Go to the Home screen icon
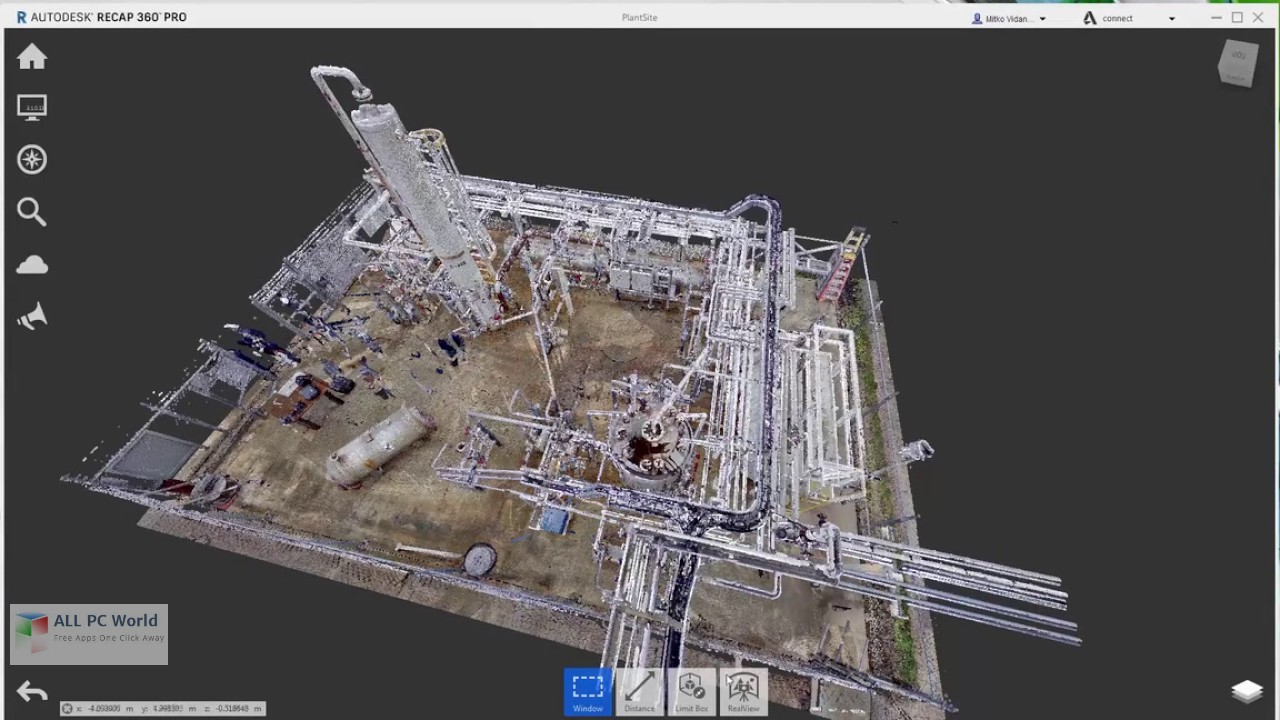1280x720 pixels. click(32, 58)
